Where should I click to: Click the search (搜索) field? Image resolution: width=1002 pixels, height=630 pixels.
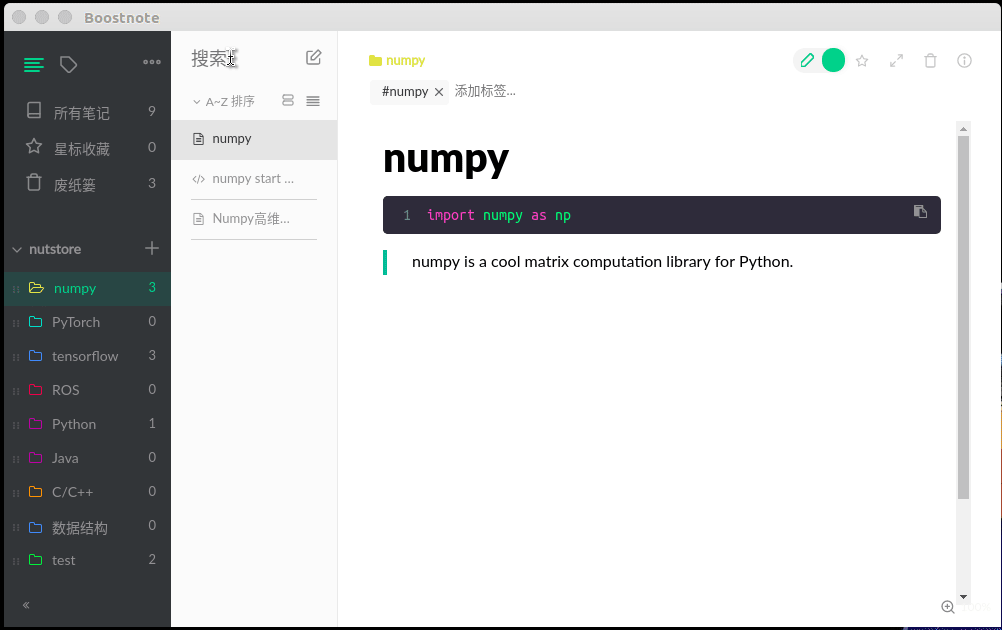243,58
